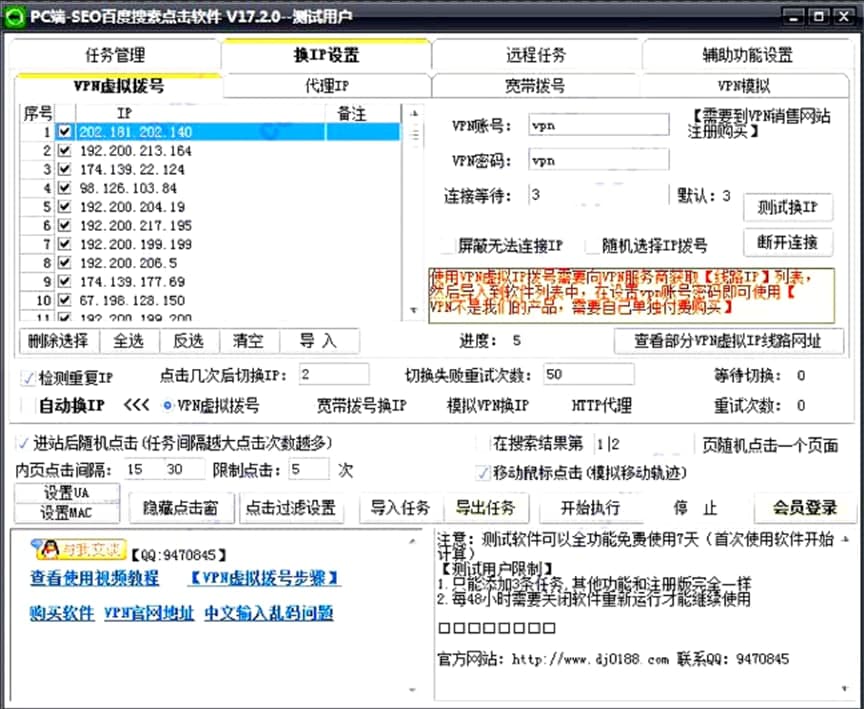This screenshot has width=864, height=709.
Task: Toggle the 检测重复IP checkbox
Action: click(x=27, y=377)
